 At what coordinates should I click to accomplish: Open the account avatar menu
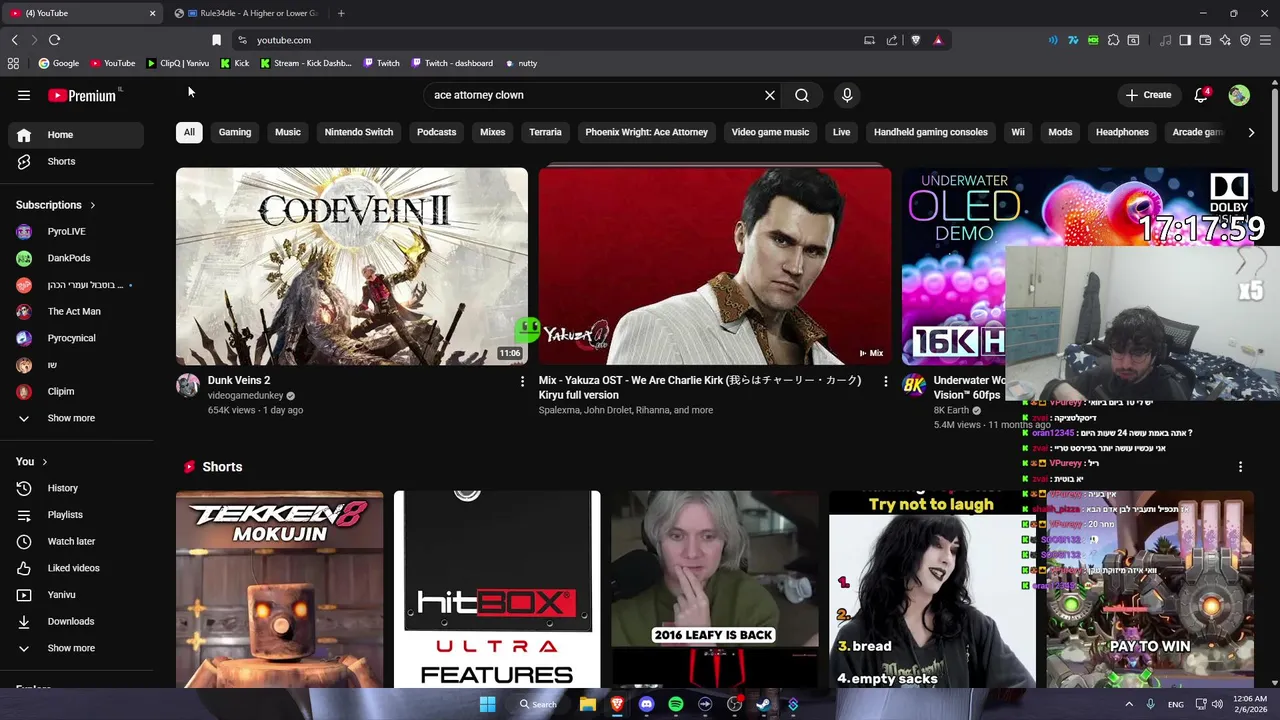pos(1239,95)
